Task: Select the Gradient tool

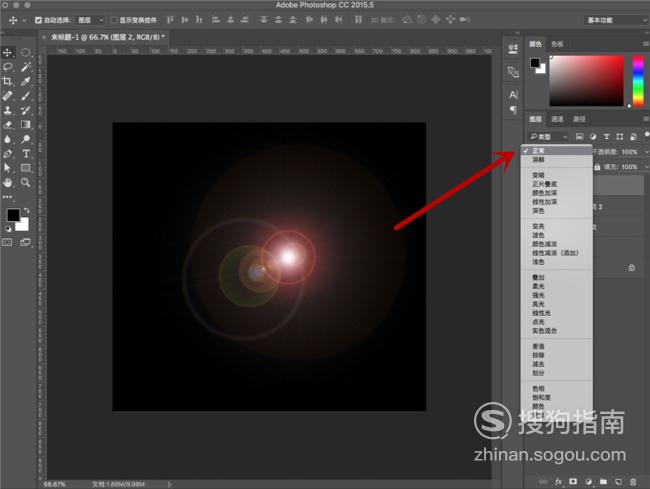Action: pyautogui.click(x=26, y=125)
